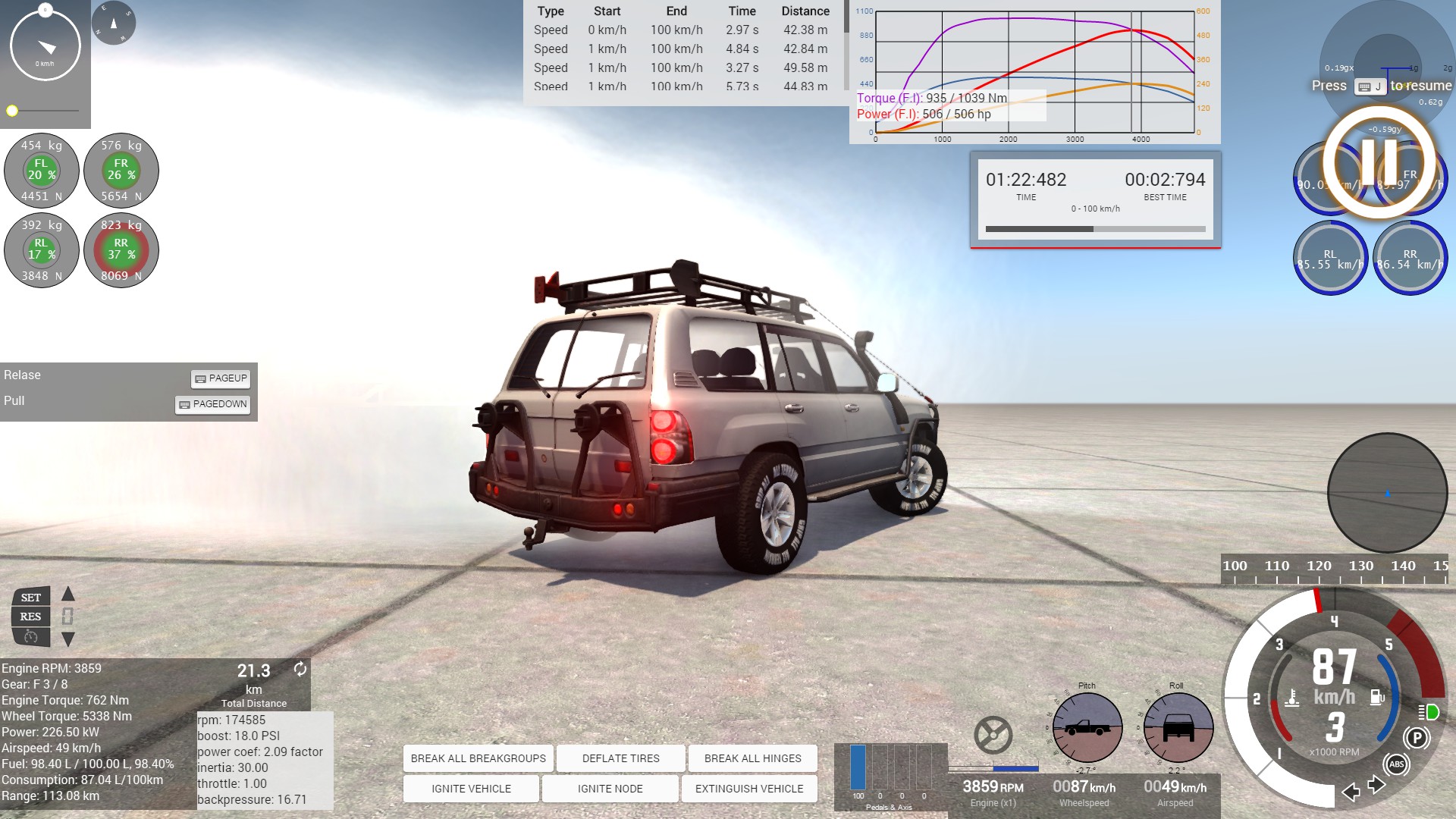Click the PAGEDOWN key hint for Pull
This screenshot has width=1456, height=819.
(x=213, y=404)
